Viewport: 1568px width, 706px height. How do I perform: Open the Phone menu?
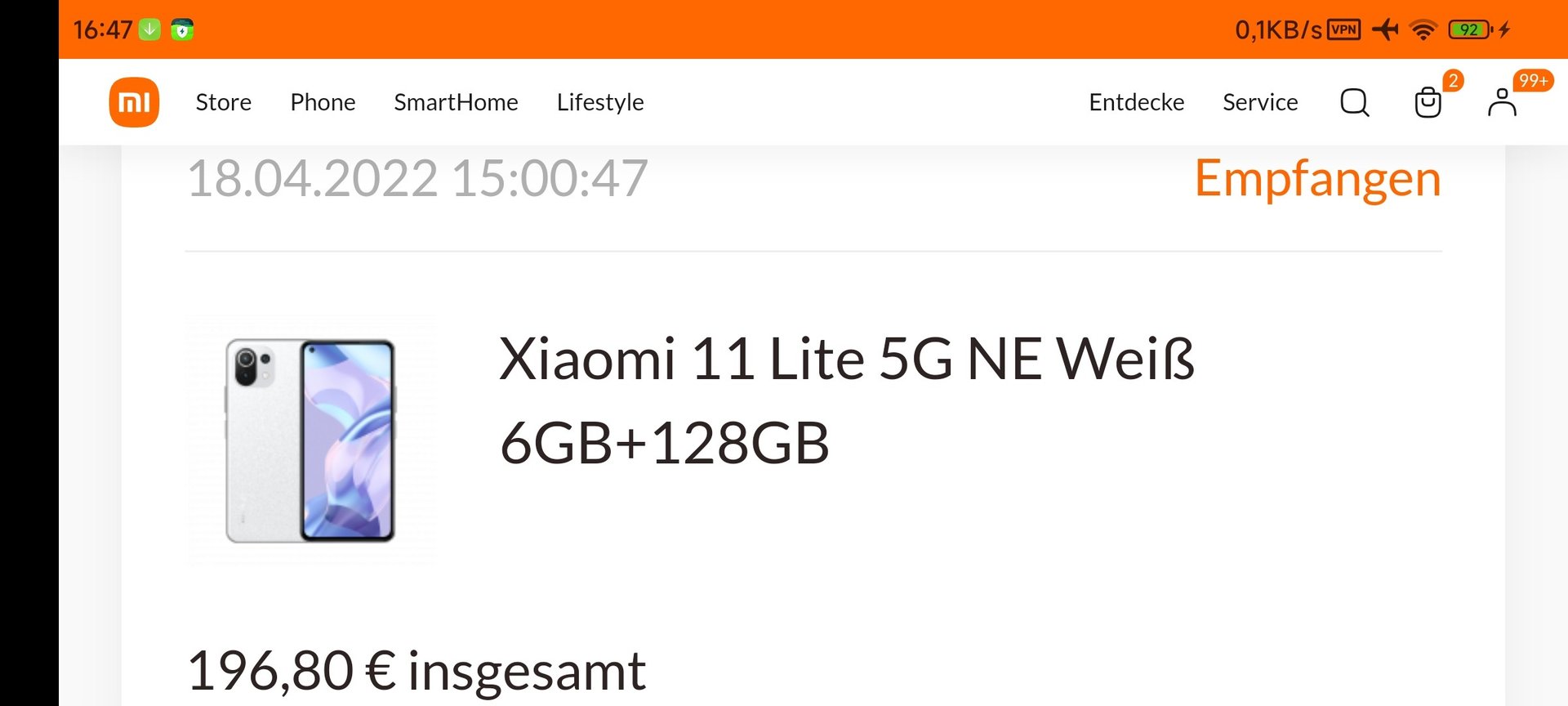coord(323,102)
